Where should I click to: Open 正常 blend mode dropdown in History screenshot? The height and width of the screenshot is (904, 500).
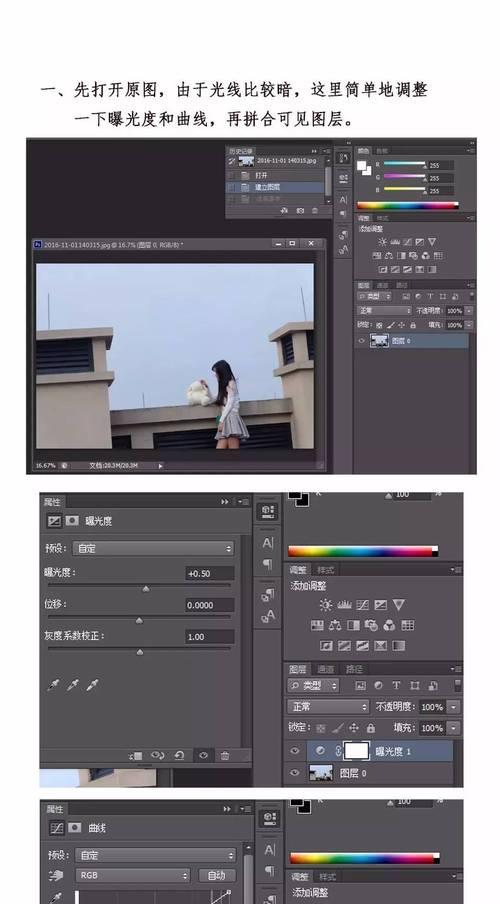(x=384, y=311)
